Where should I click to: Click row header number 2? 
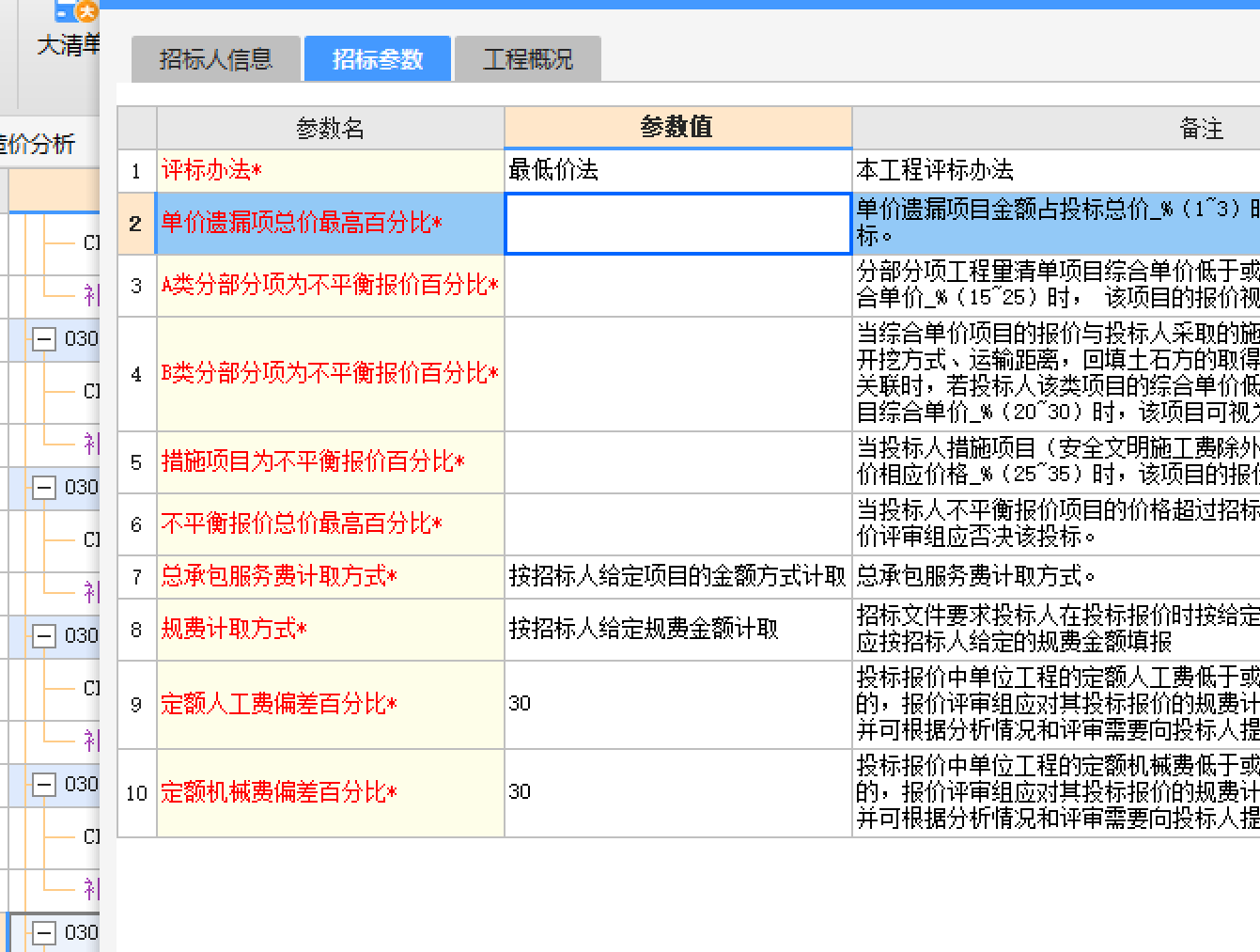(137, 224)
